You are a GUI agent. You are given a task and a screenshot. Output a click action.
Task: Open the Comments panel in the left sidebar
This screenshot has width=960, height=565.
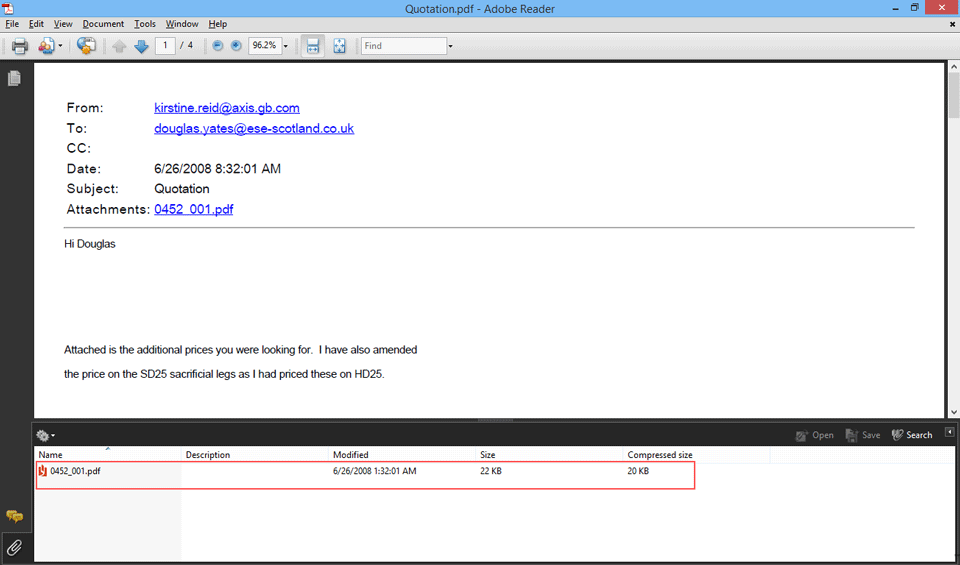[14, 516]
